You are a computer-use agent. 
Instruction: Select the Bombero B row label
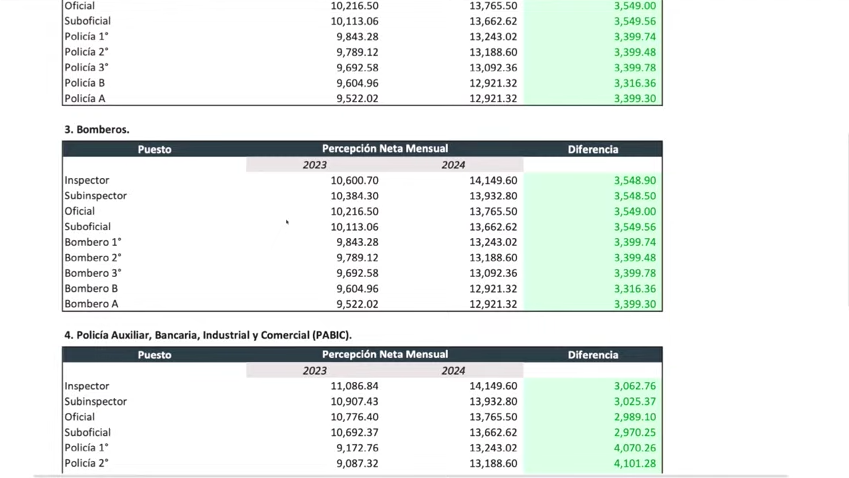click(x=91, y=289)
